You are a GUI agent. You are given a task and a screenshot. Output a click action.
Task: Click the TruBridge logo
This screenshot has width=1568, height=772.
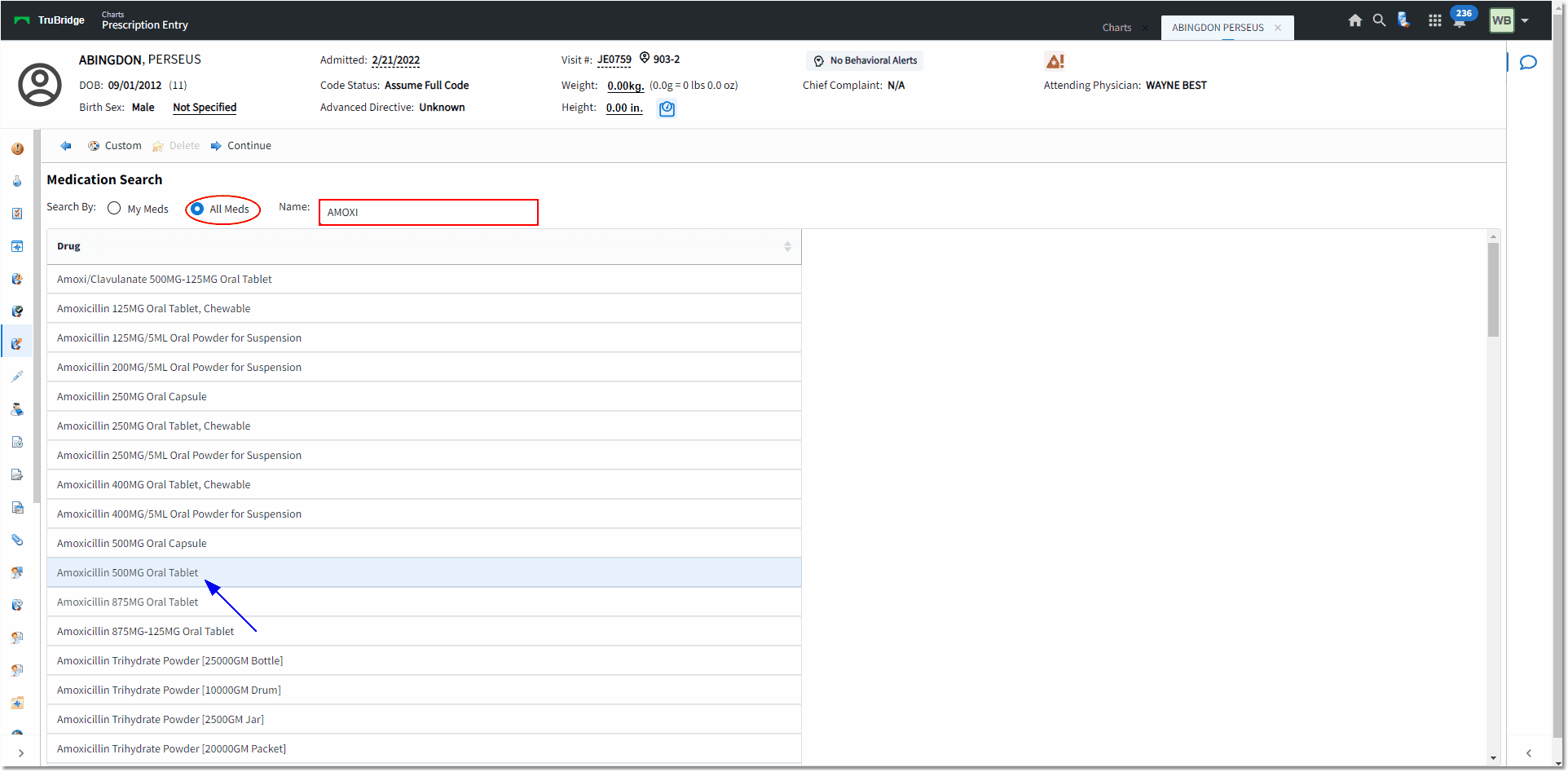pyautogui.click(x=50, y=20)
